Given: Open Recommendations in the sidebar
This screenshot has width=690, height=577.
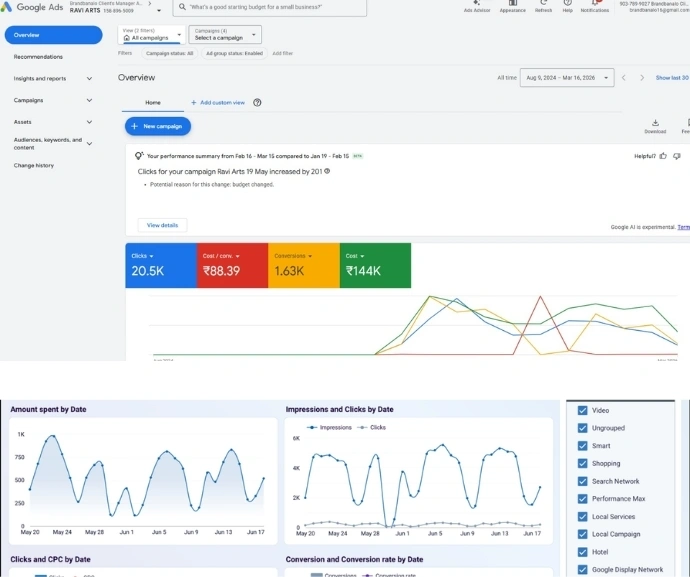Looking at the screenshot, I should [38, 57].
